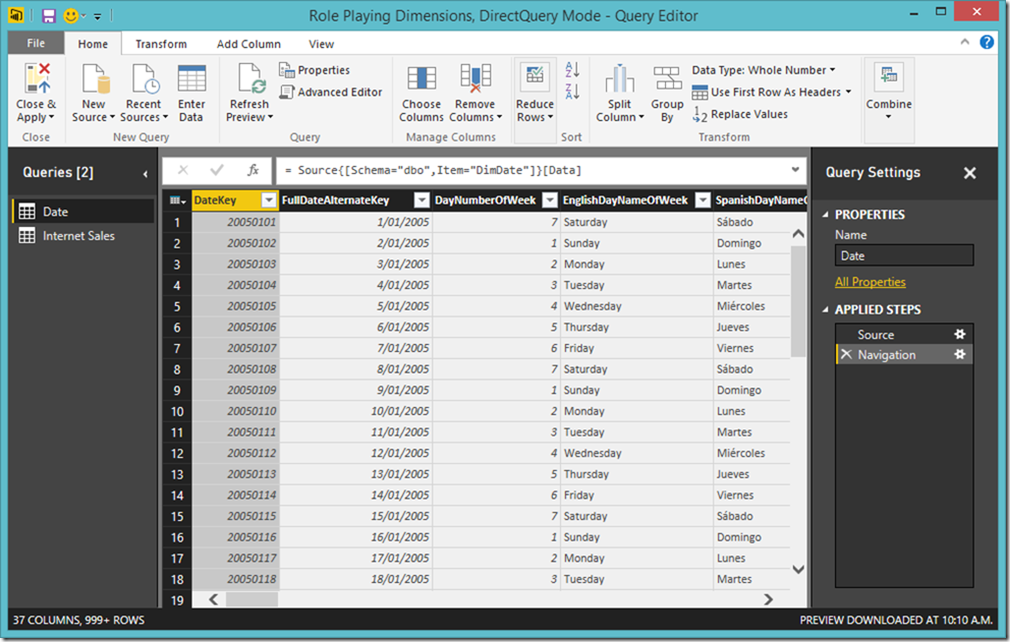
Task: Launch the Advanced Editor
Action: coord(331,92)
